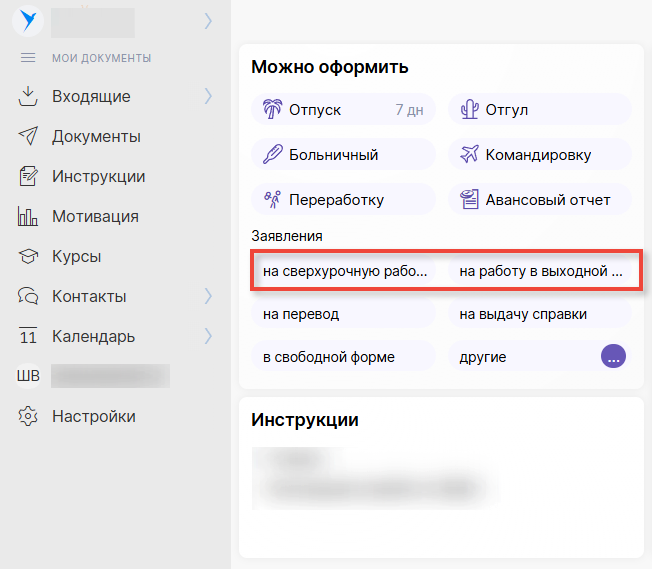This screenshot has width=652, height=569.
Task: Click the Мотивация chart icon
Action: pos(28,217)
